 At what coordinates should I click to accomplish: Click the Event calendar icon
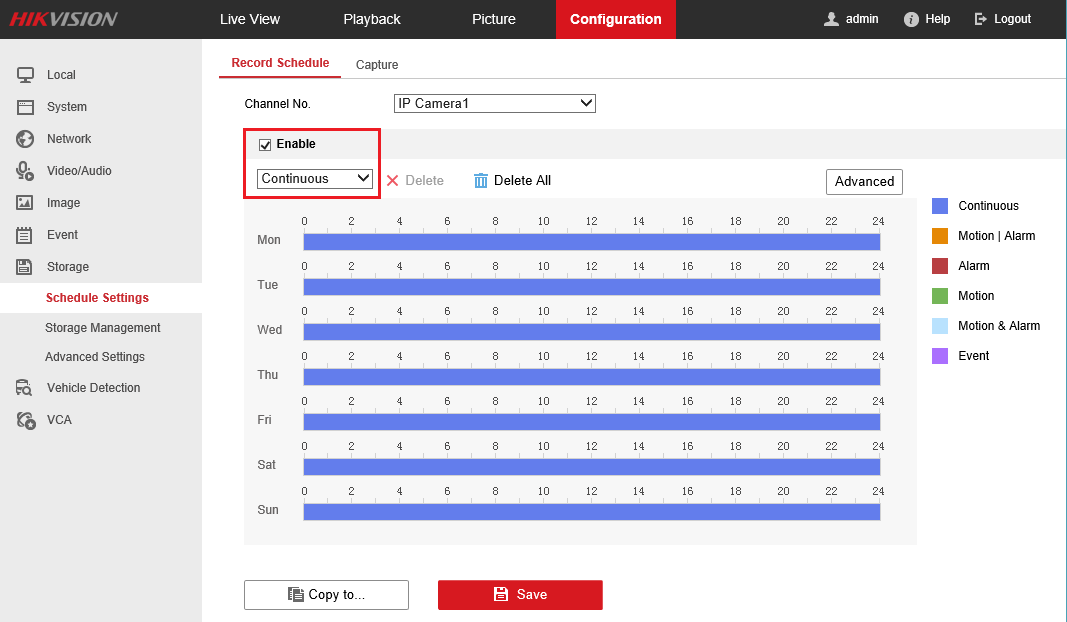click(24, 235)
